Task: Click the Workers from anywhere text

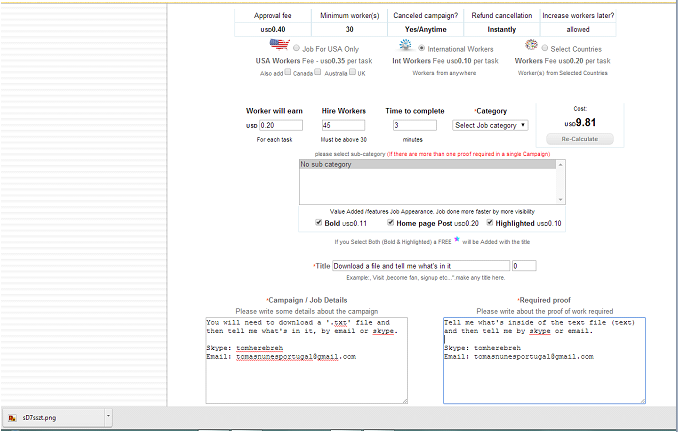Action: 444,73
